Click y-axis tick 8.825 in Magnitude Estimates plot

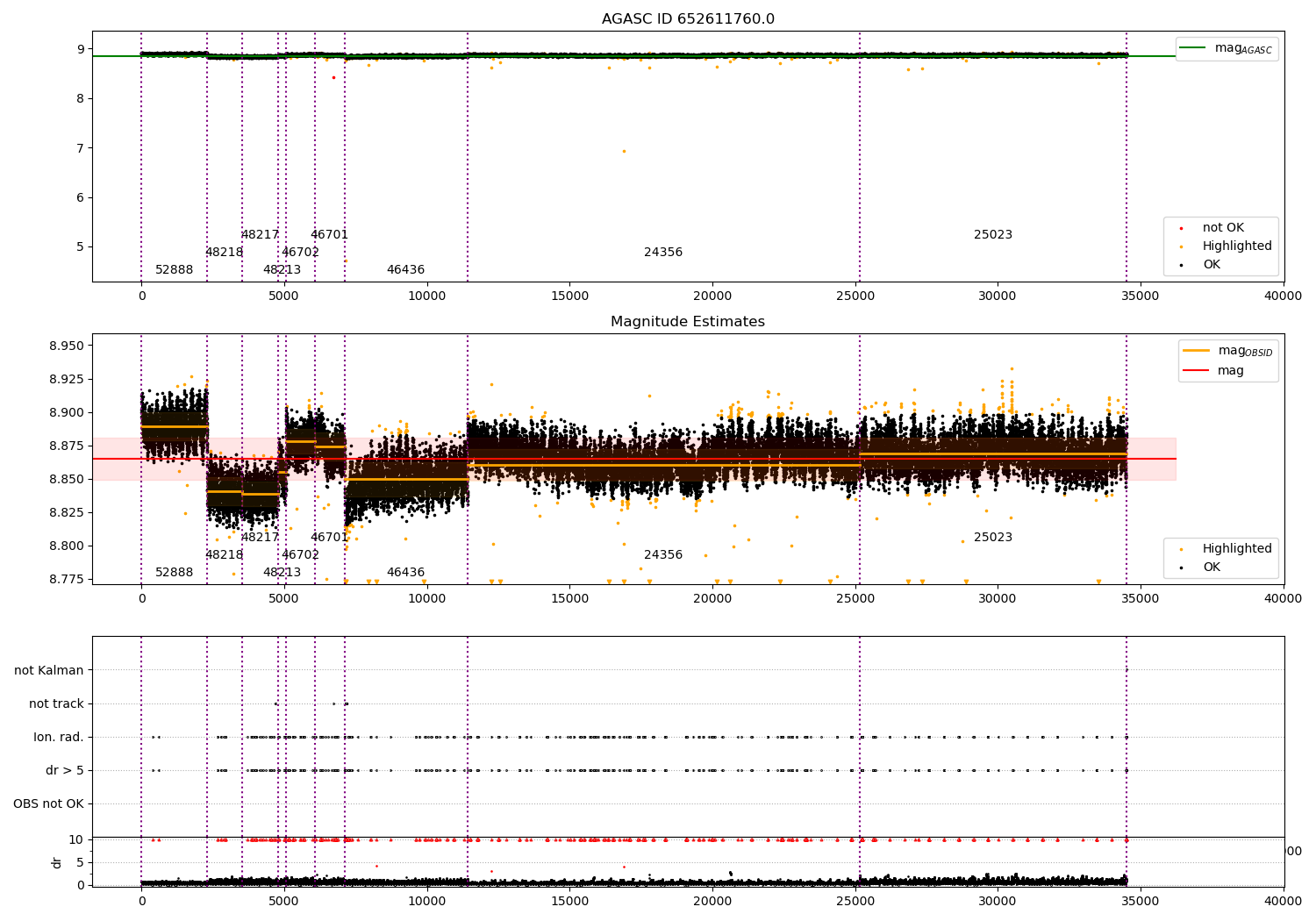coord(66,512)
